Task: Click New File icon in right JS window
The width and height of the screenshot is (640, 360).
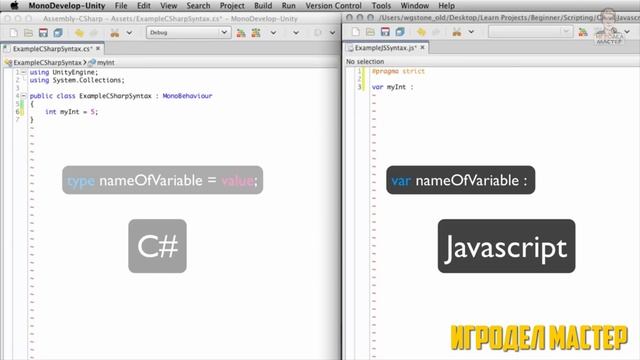Action: [x=356, y=32]
